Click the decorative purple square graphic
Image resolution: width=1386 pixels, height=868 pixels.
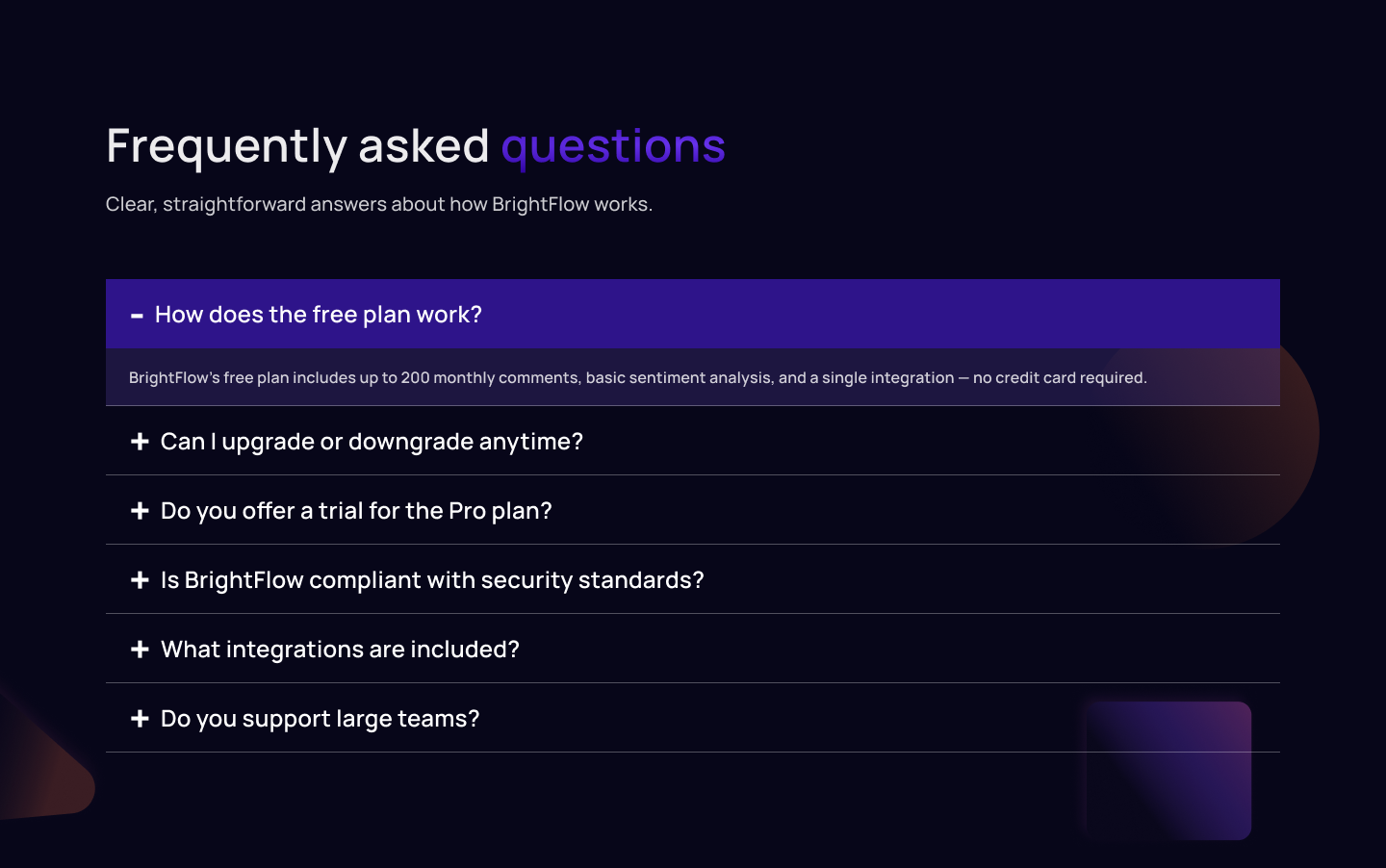point(1167,771)
